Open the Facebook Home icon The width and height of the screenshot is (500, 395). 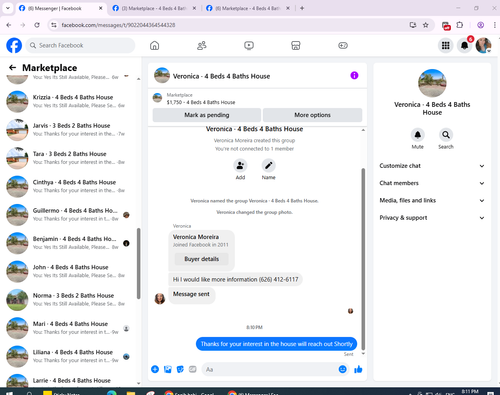point(154,45)
